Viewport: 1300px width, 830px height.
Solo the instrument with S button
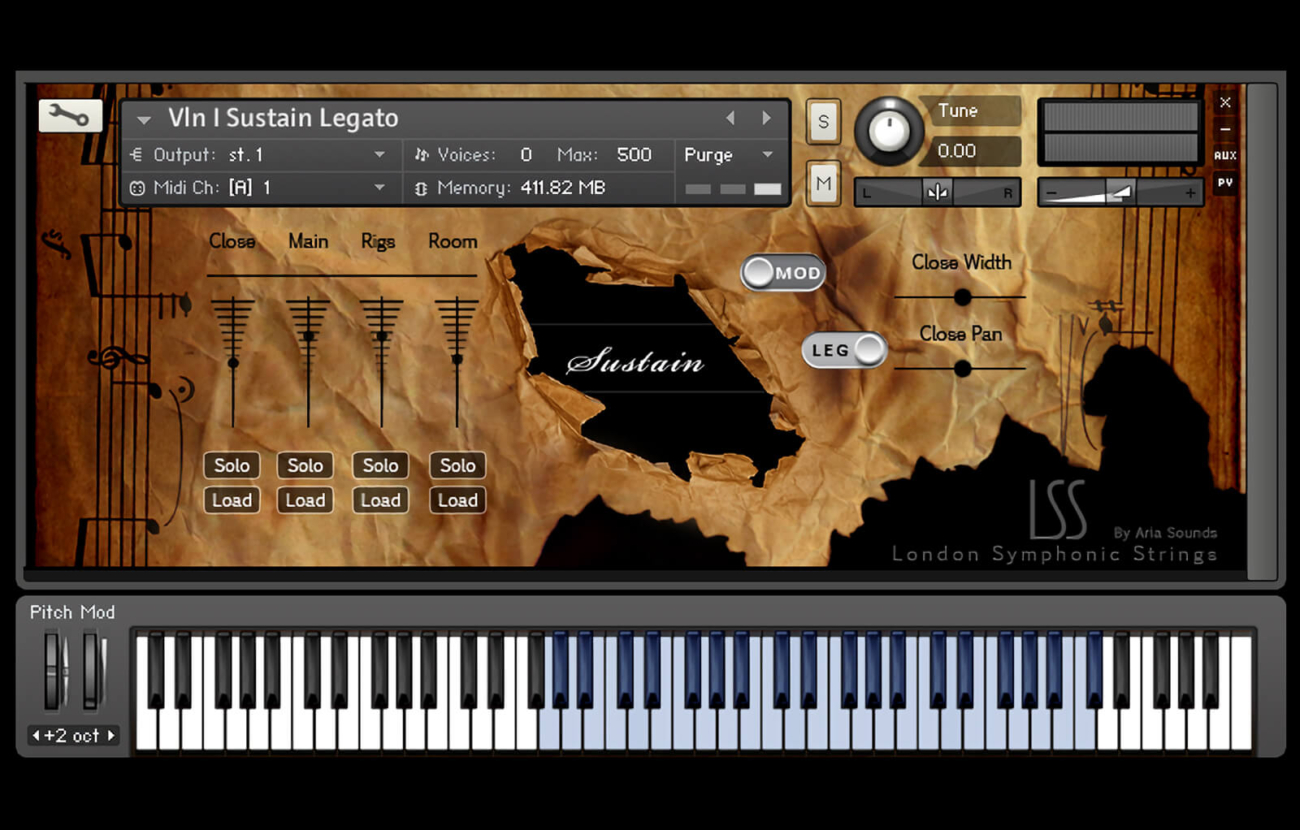[x=823, y=122]
